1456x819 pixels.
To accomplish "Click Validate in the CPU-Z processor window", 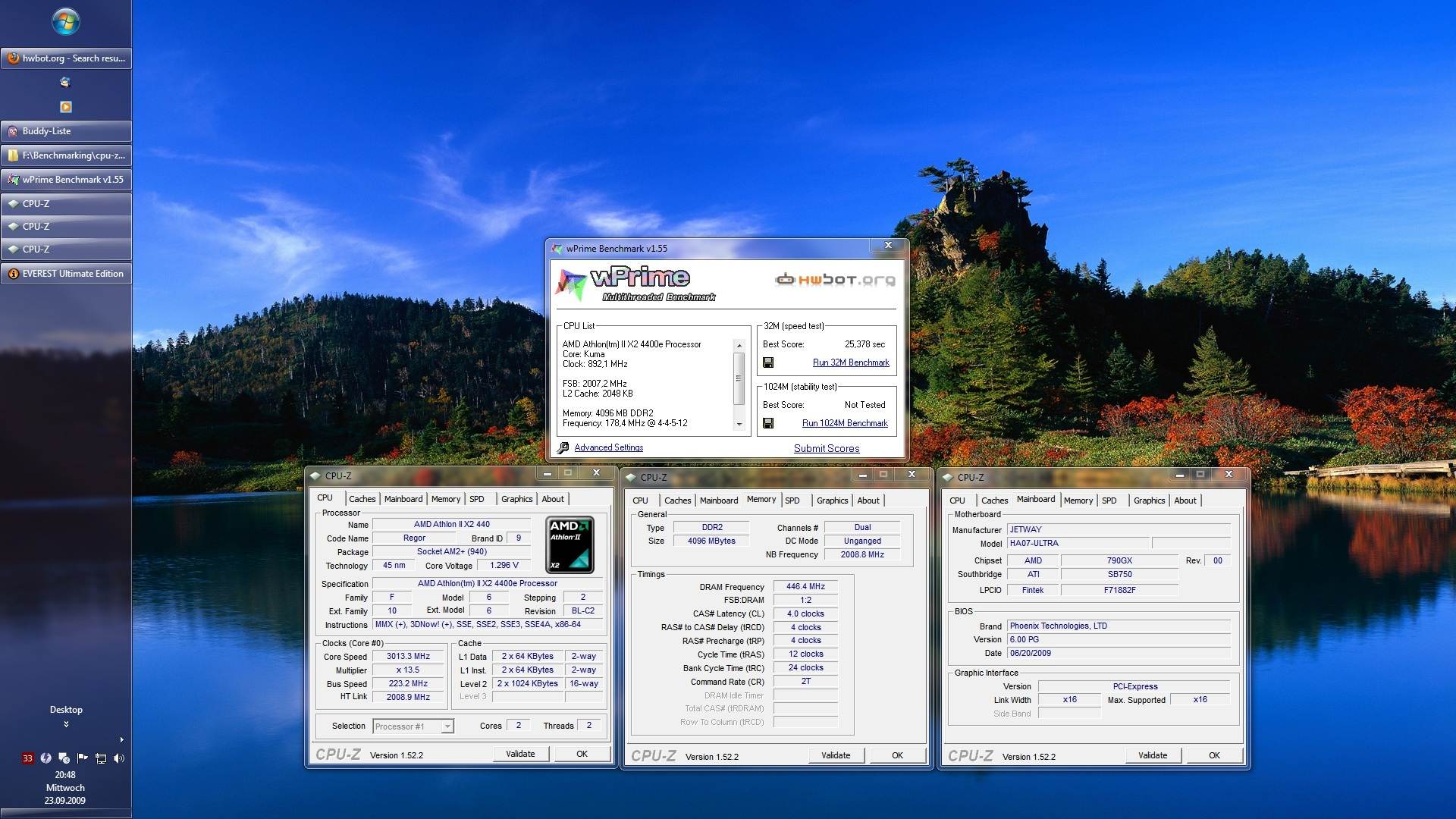I will (520, 754).
